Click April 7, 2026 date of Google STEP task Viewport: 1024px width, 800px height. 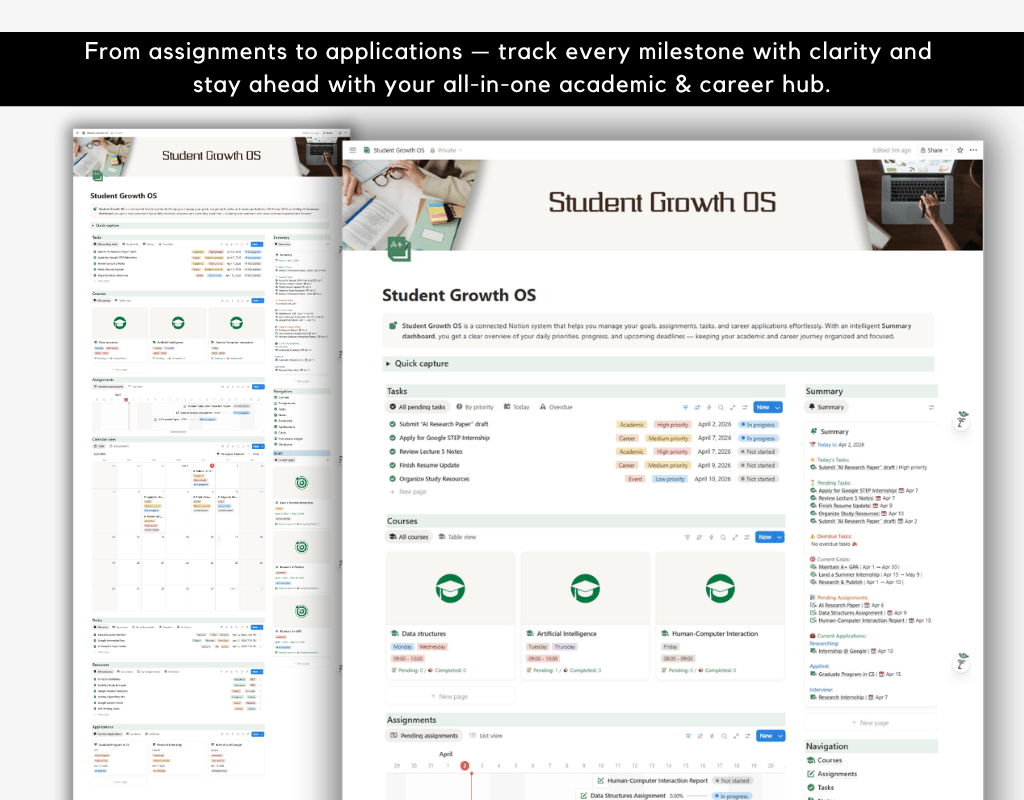[714, 438]
